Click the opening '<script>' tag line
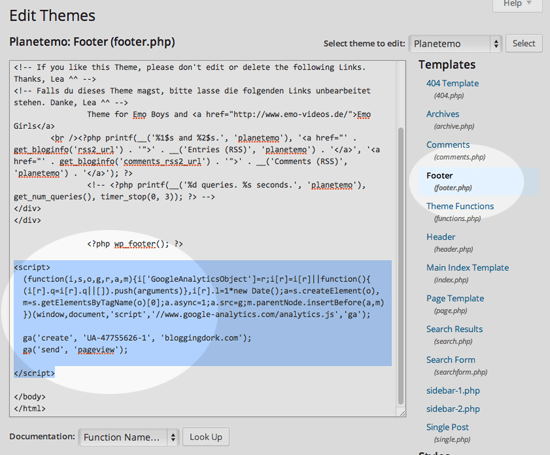 (32, 267)
